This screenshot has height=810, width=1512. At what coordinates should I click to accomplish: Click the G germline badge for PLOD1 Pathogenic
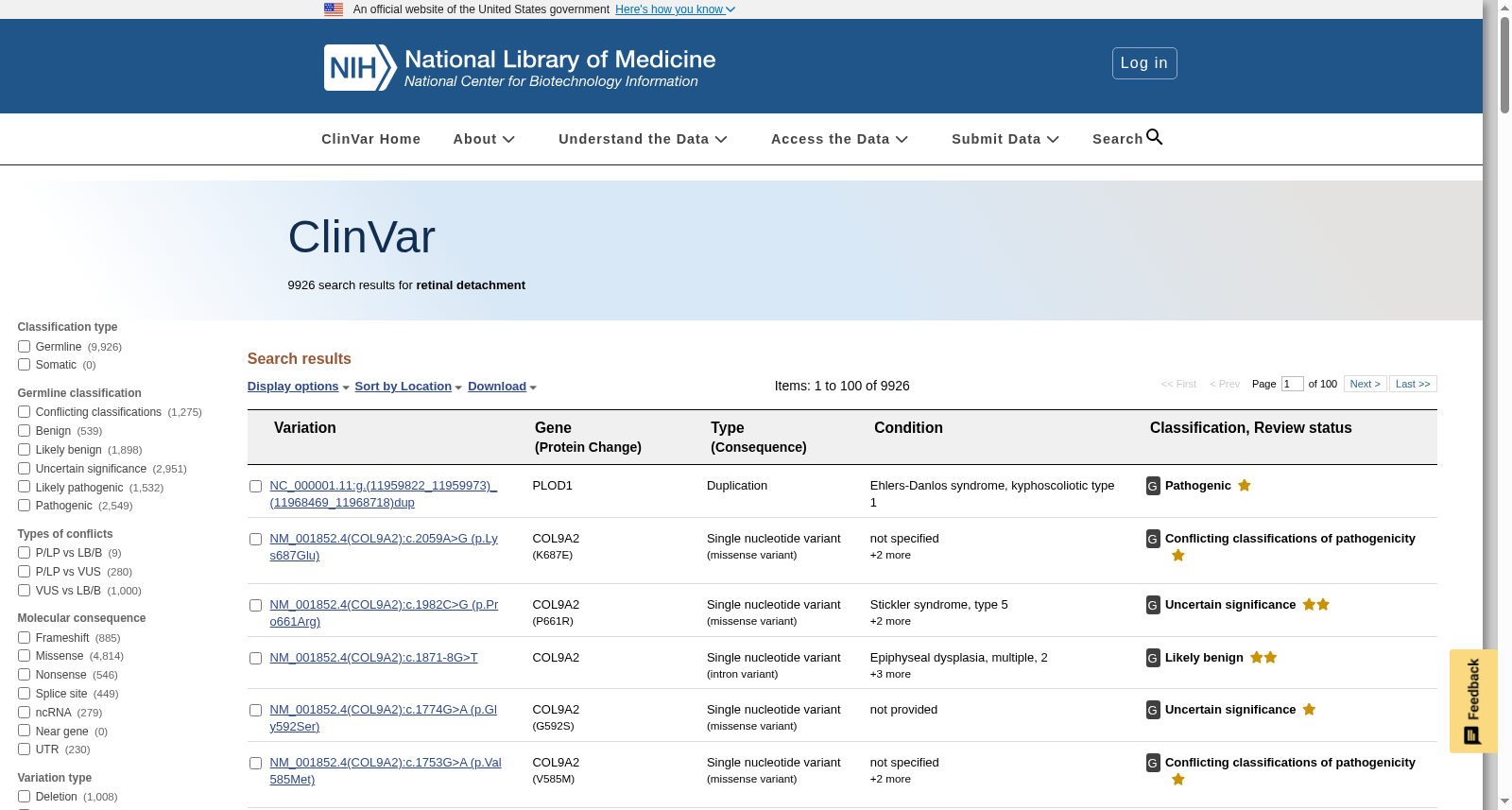(x=1153, y=486)
